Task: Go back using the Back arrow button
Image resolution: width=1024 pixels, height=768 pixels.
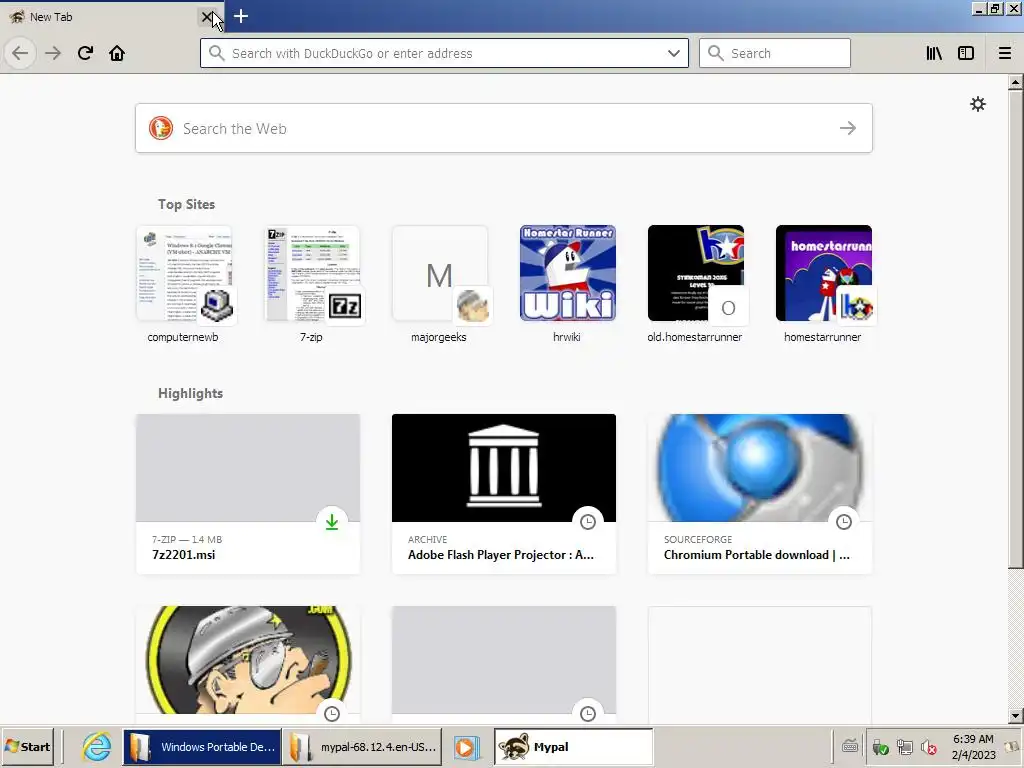Action: pos(20,53)
